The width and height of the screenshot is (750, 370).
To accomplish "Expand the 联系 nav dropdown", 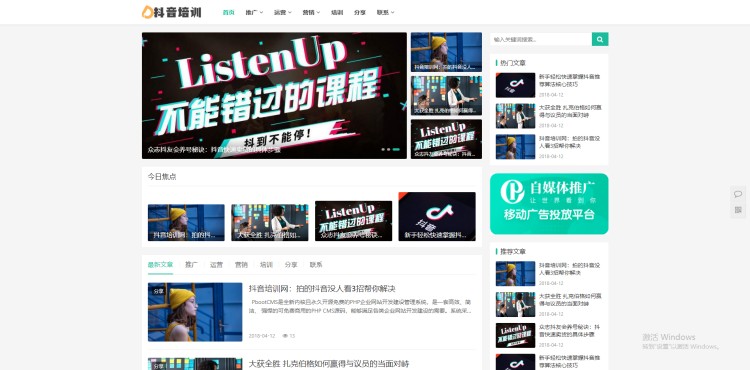I will point(386,12).
